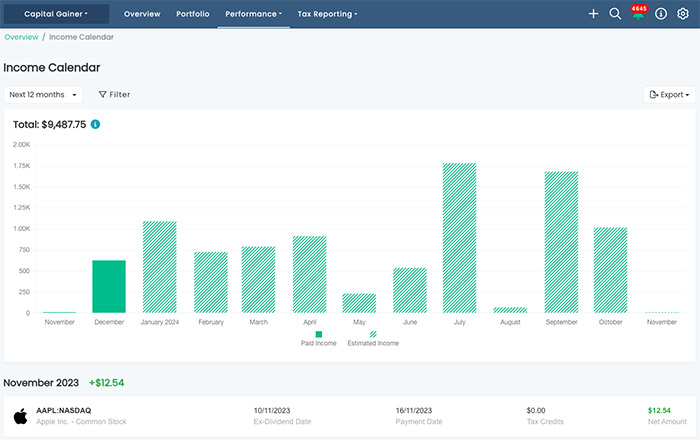Open the Tax Reporting menu
Image resolution: width=700 pixels, height=440 pixels.
(x=327, y=14)
